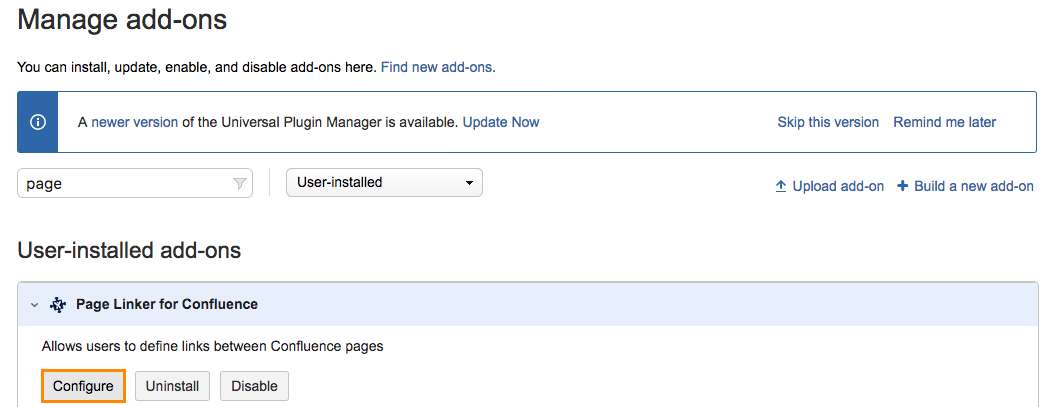Click the Page Linker add-on puzzle icon
This screenshot has width=1052, height=407.
tap(58, 304)
